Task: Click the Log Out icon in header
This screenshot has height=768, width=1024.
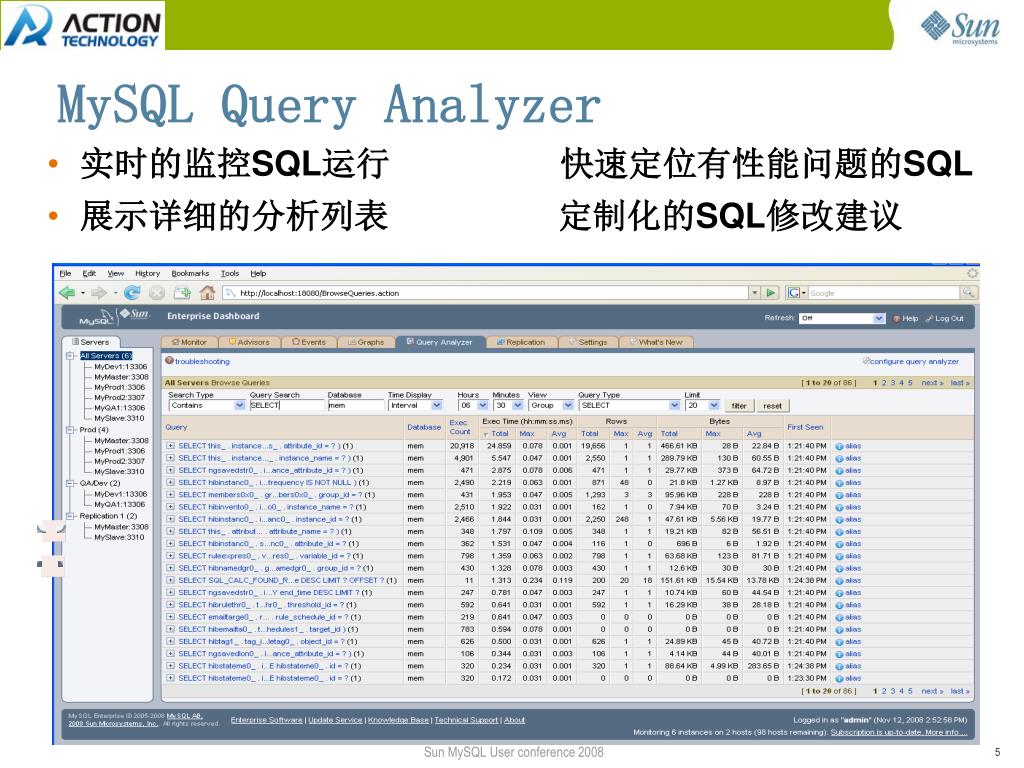Action: tap(929, 319)
